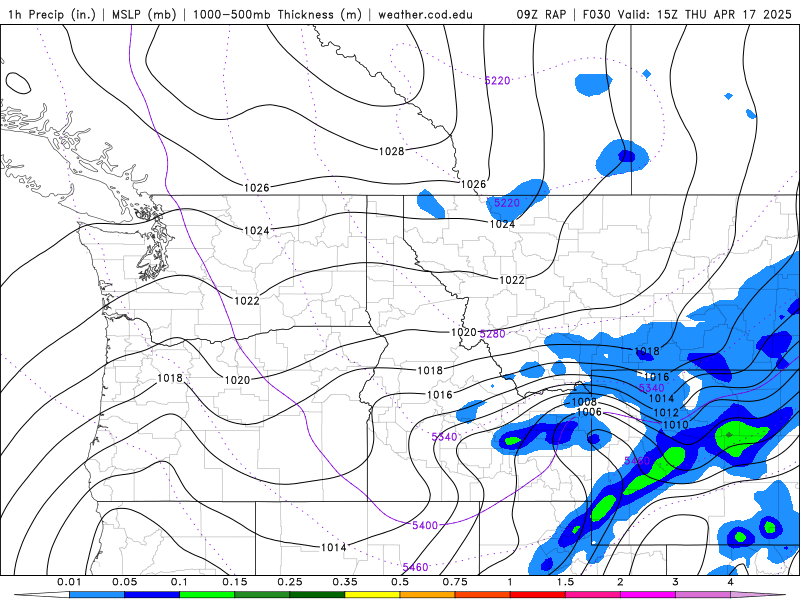Click the '1h Precip (in.)' header text
The image size is (800, 600).
pyautogui.click(x=52, y=15)
